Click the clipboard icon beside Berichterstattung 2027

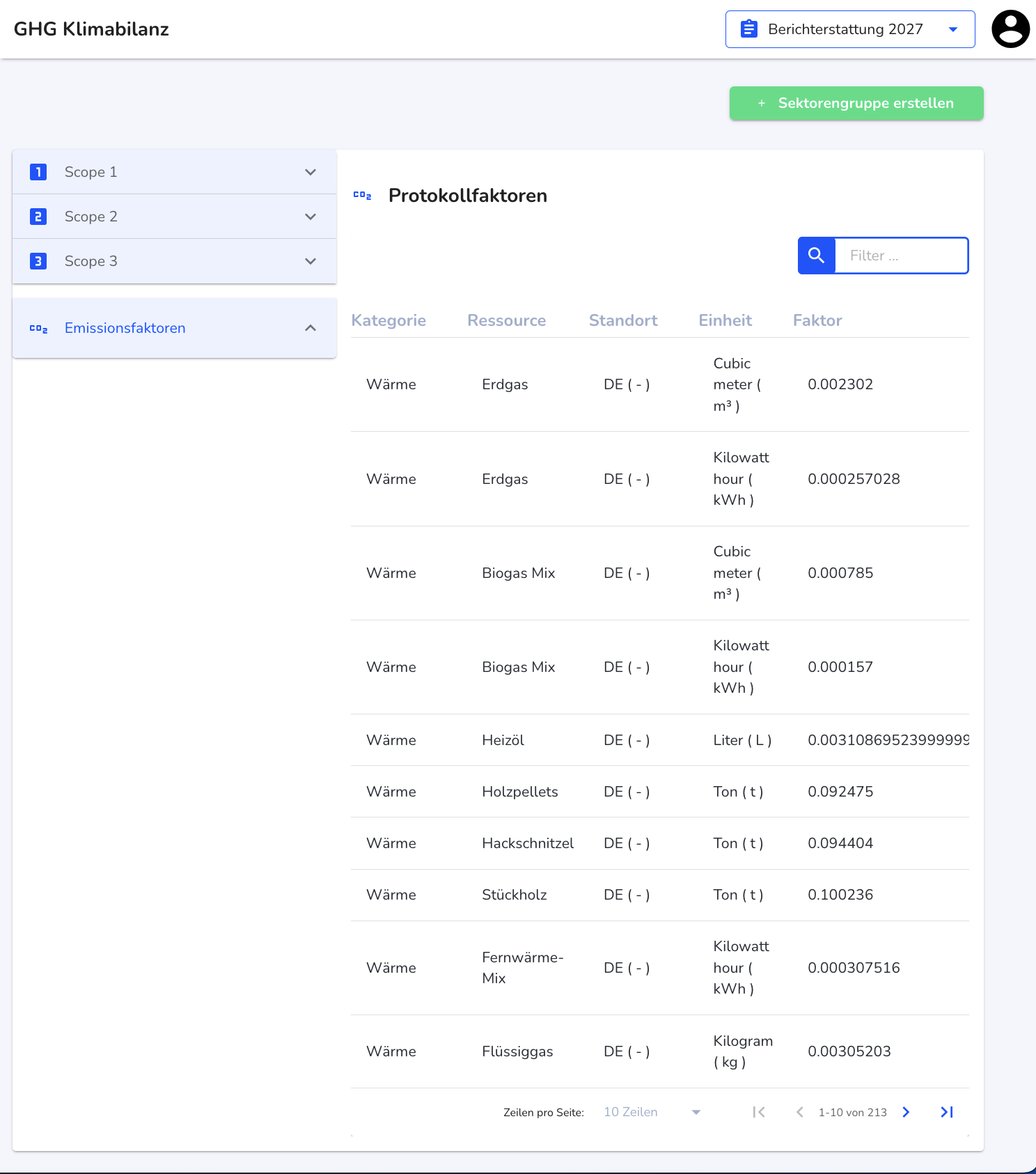coord(749,29)
